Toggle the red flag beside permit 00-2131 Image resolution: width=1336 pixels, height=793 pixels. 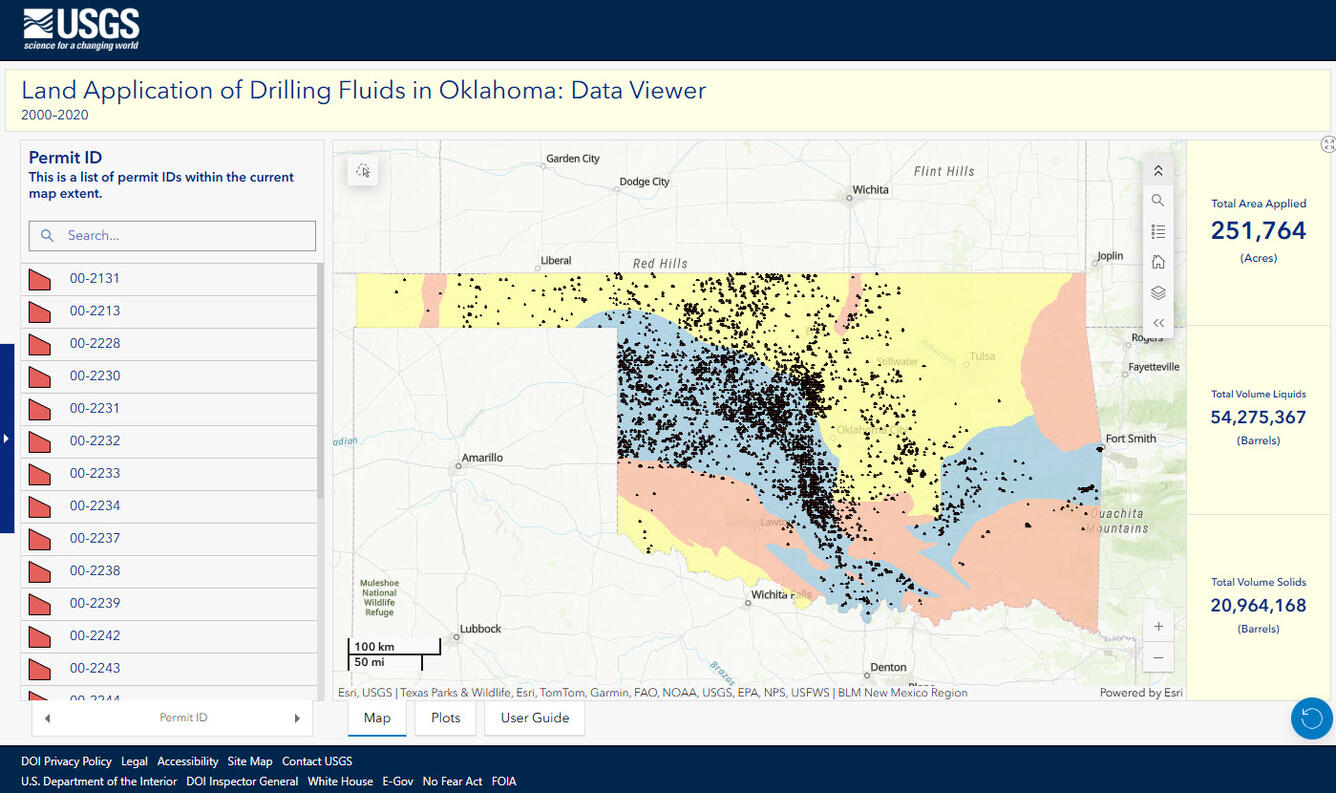pyautogui.click(x=38, y=278)
